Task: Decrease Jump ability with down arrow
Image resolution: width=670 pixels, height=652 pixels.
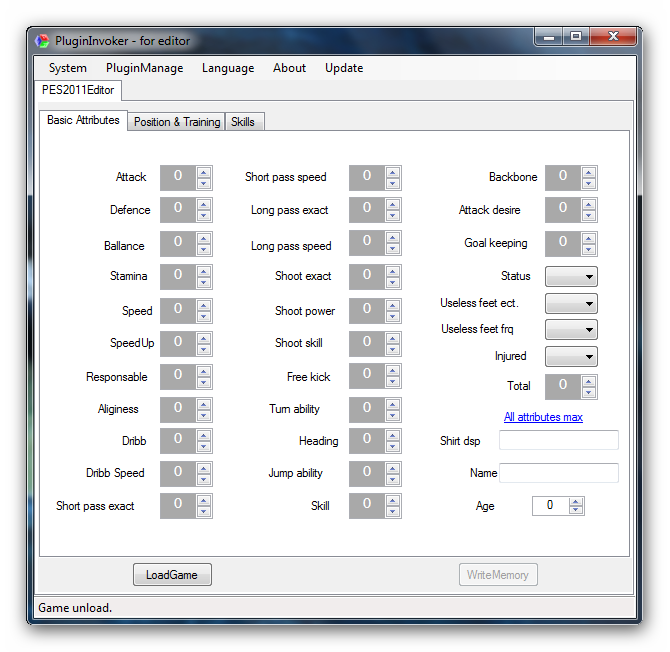Action: 393,479
